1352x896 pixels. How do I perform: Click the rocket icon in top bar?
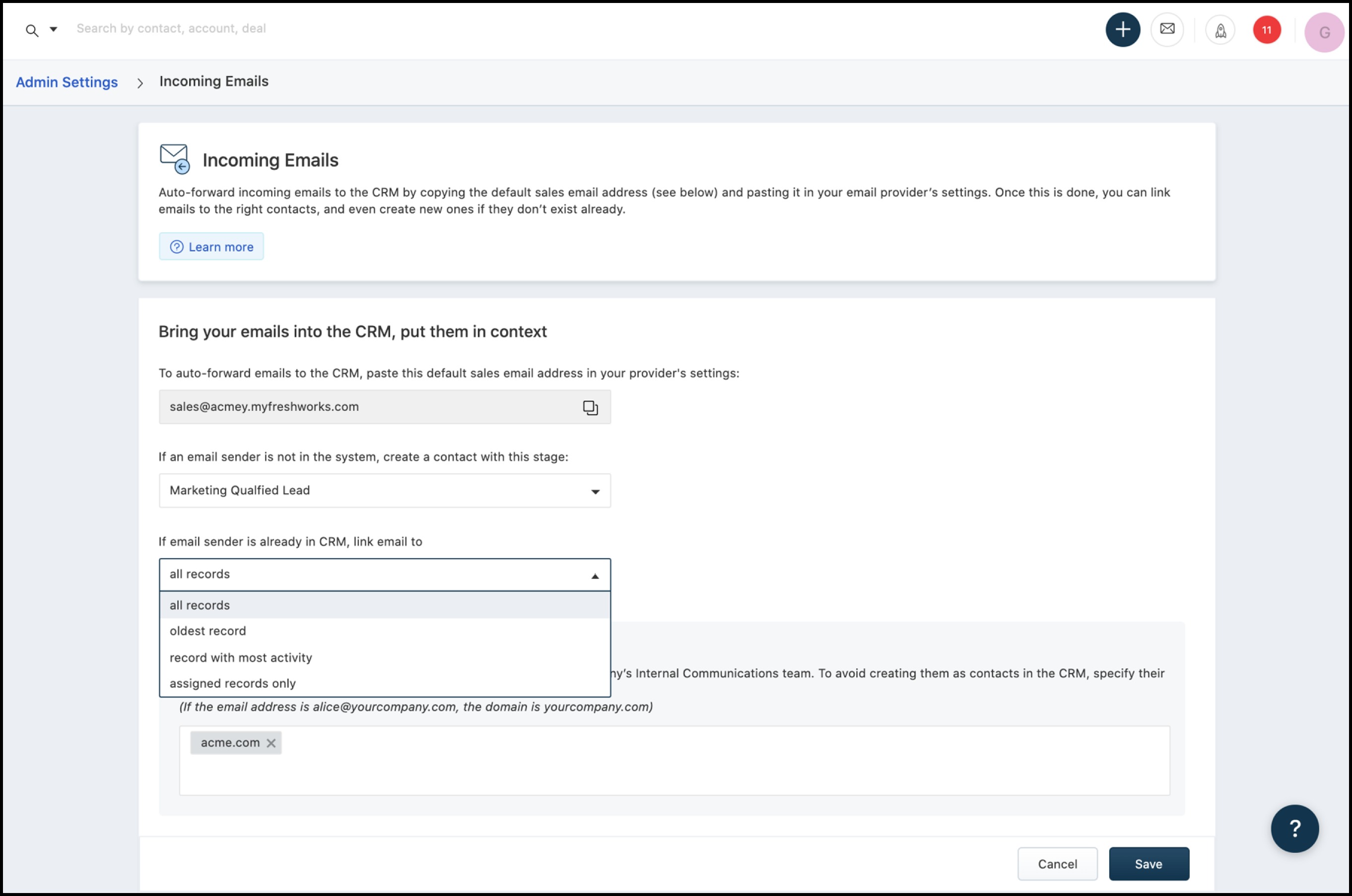click(x=1220, y=30)
